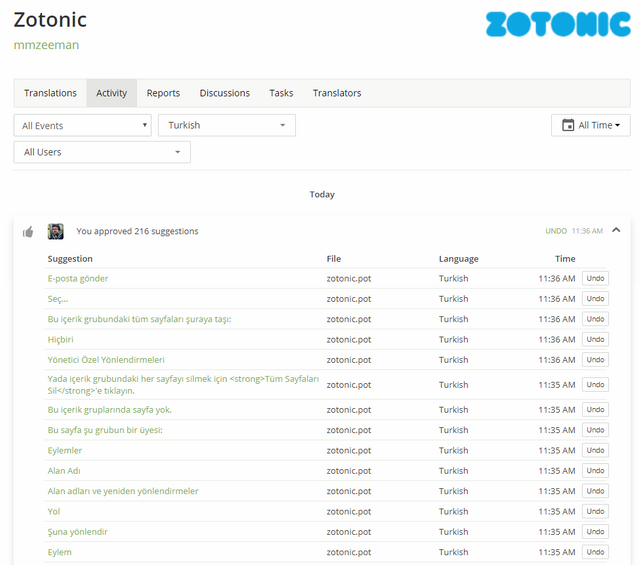
Task: Undo the 'Eylem' approval
Action: click(595, 552)
